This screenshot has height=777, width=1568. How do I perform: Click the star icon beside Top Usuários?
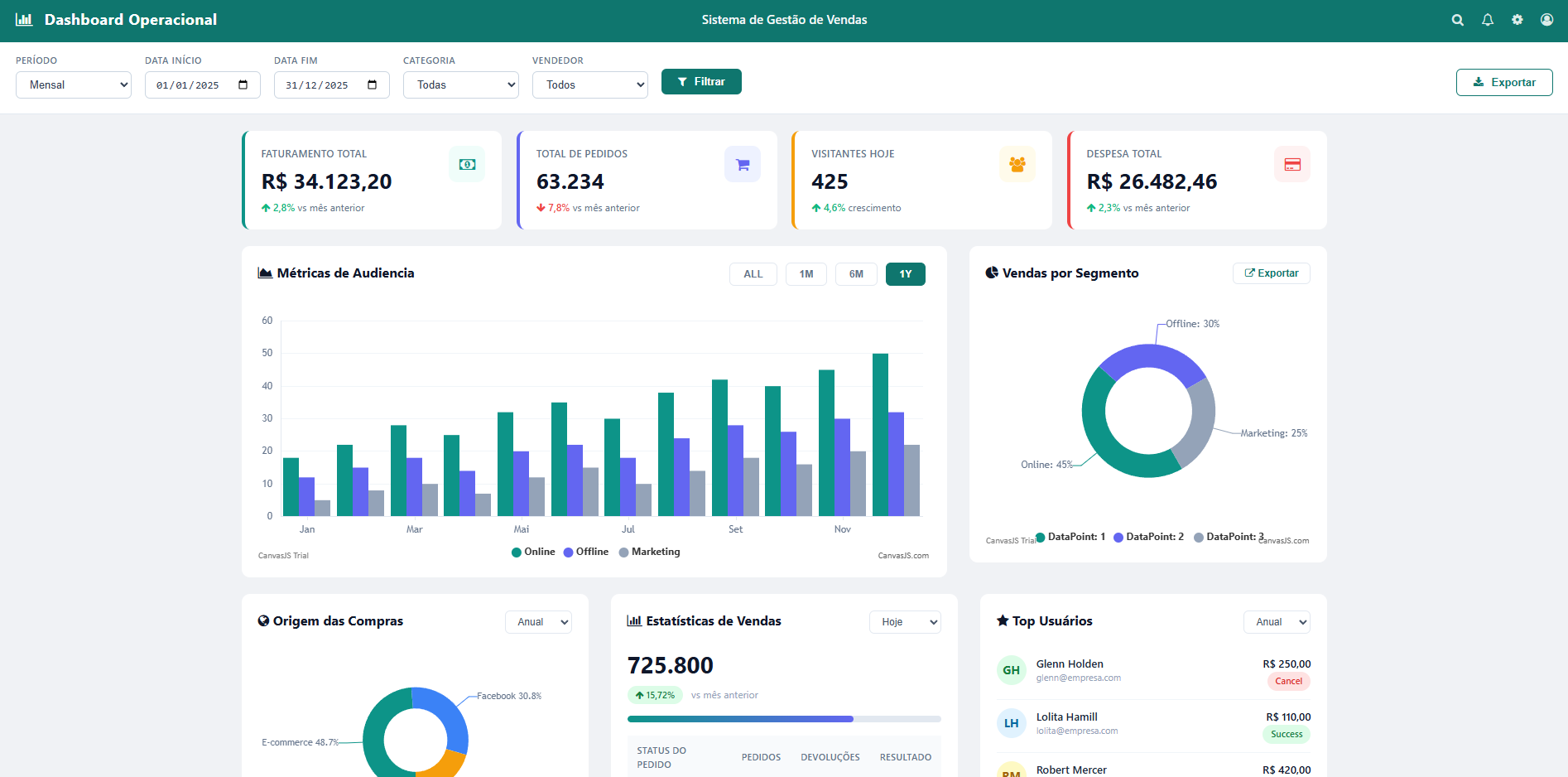1003,620
